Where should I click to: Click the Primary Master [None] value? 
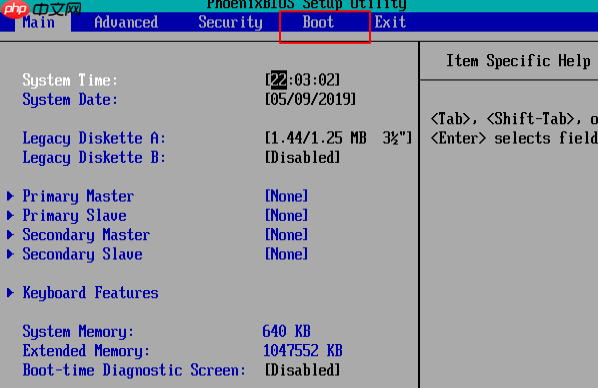click(286, 196)
